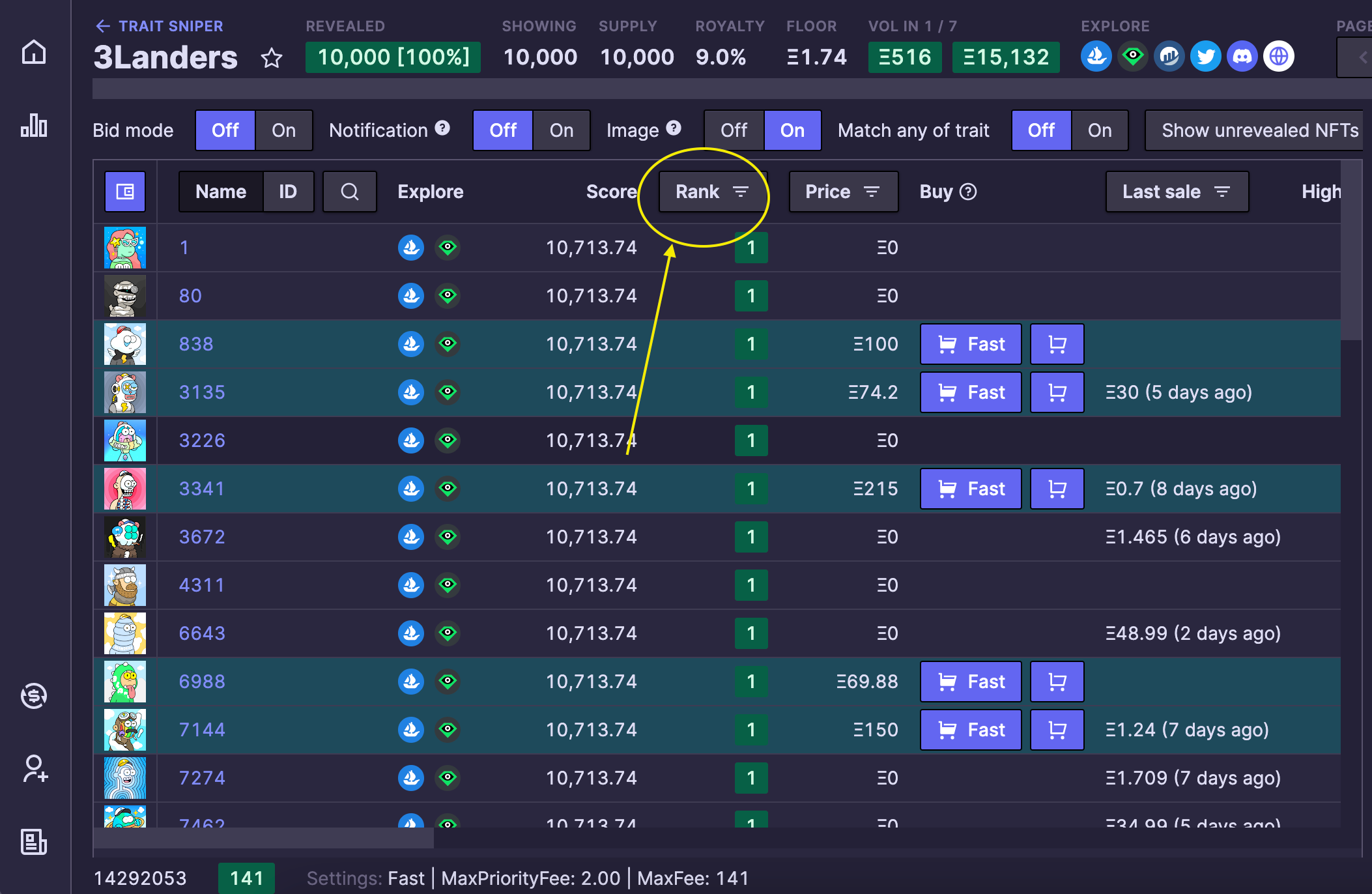The width and height of the screenshot is (1372, 894).
Task: Click the star favorite icon beside 3Landers
Action: point(272,59)
